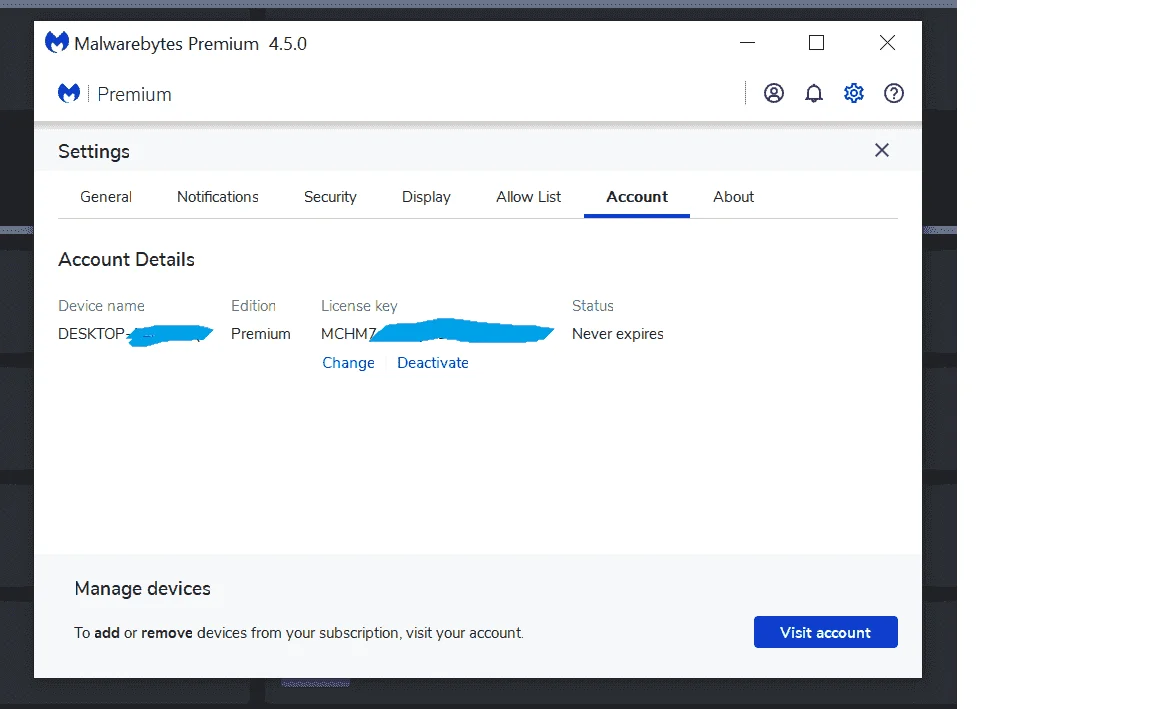Viewport: 1152px width, 709px height.
Task: Open the Allow List tab
Action: (528, 197)
